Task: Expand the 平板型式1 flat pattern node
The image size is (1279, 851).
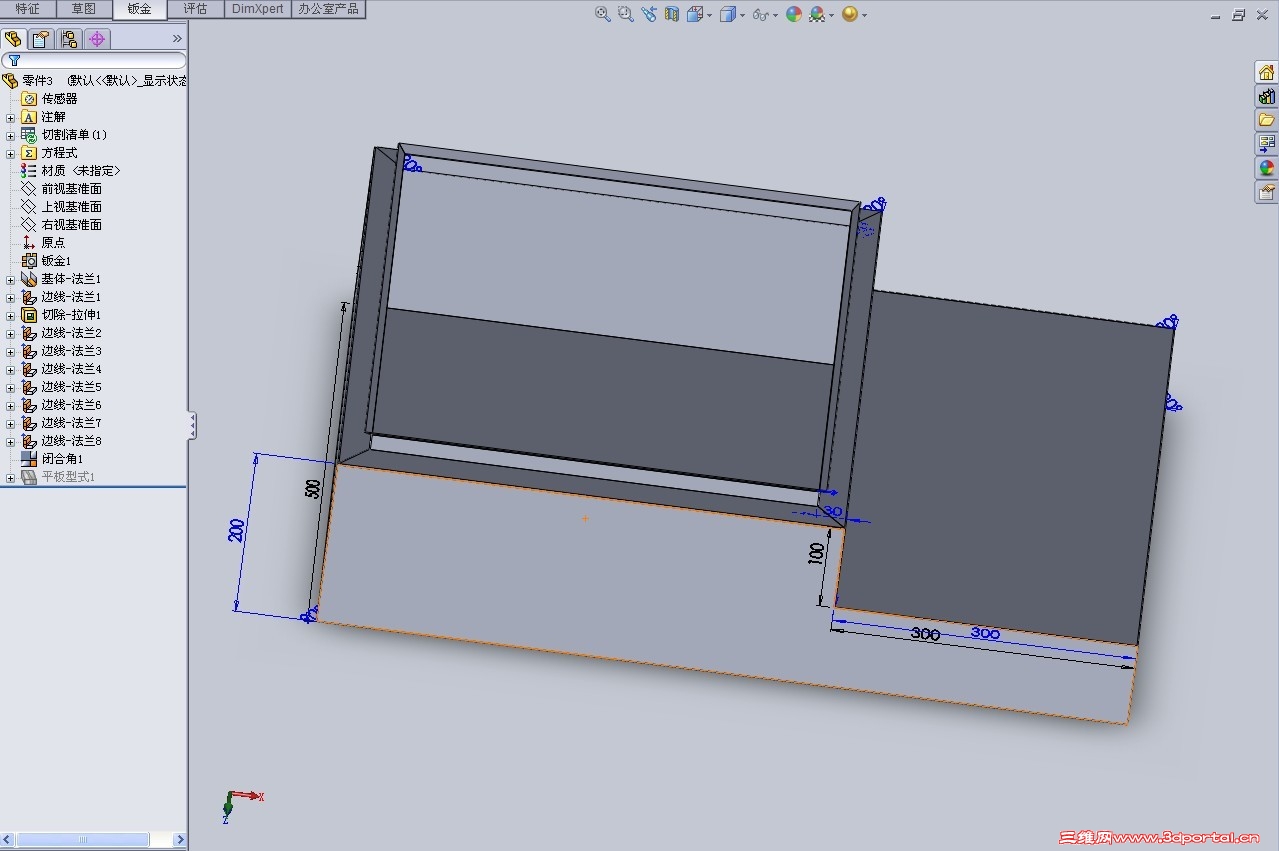Action: click(x=10, y=477)
